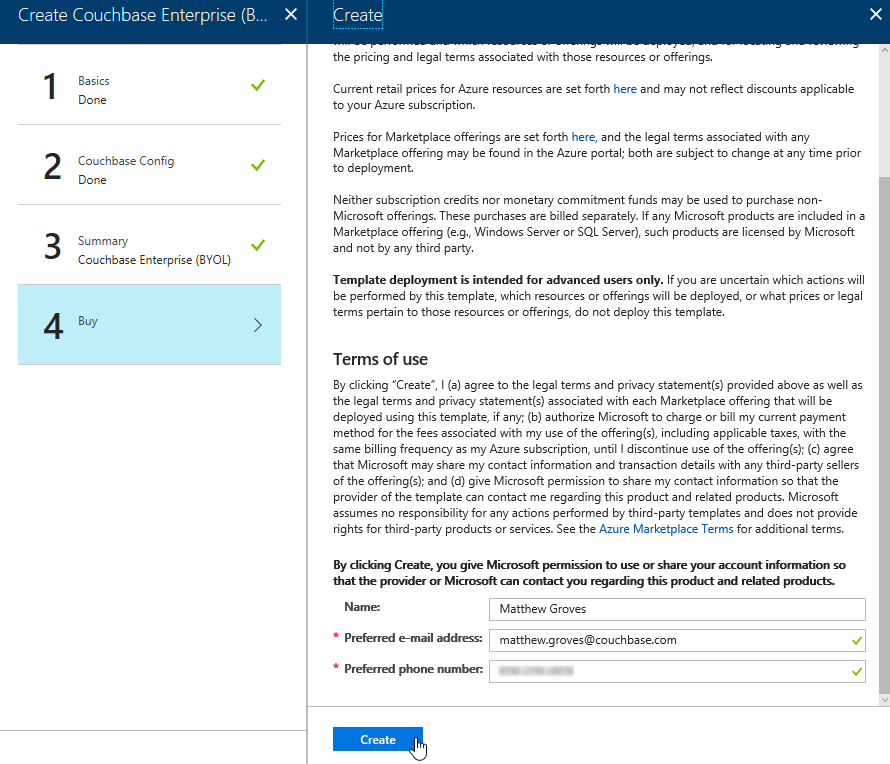This screenshot has width=890, height=764.
Task: Click the scrollbar down arrow
Action: (x=884, y=700)
